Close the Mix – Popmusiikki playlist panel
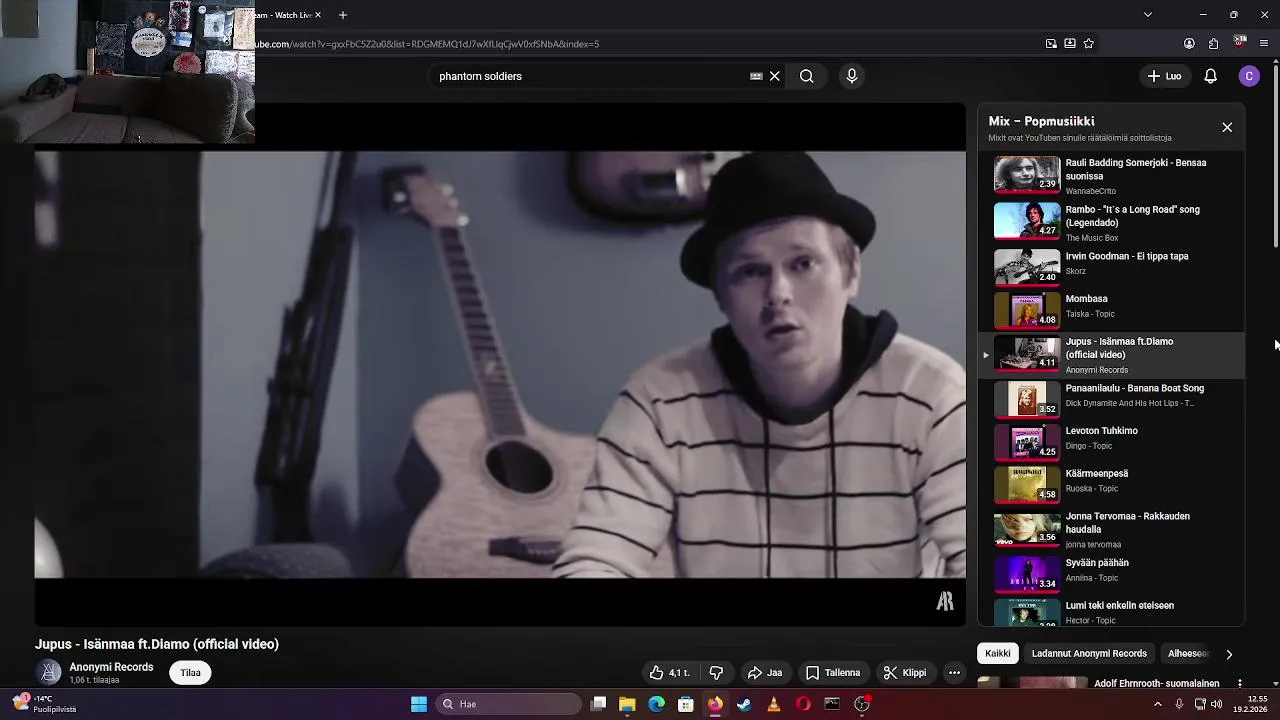 click(1227, 127)
